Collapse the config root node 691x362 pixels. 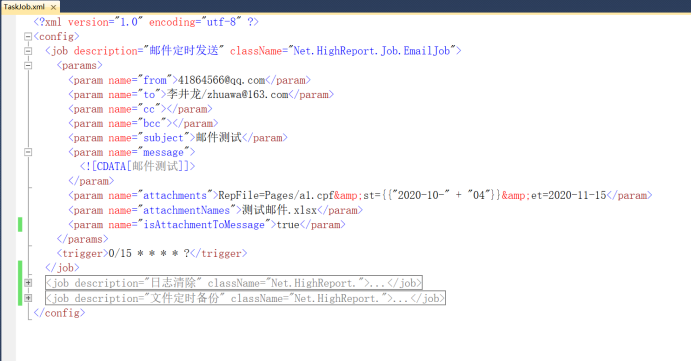point(28,37)
